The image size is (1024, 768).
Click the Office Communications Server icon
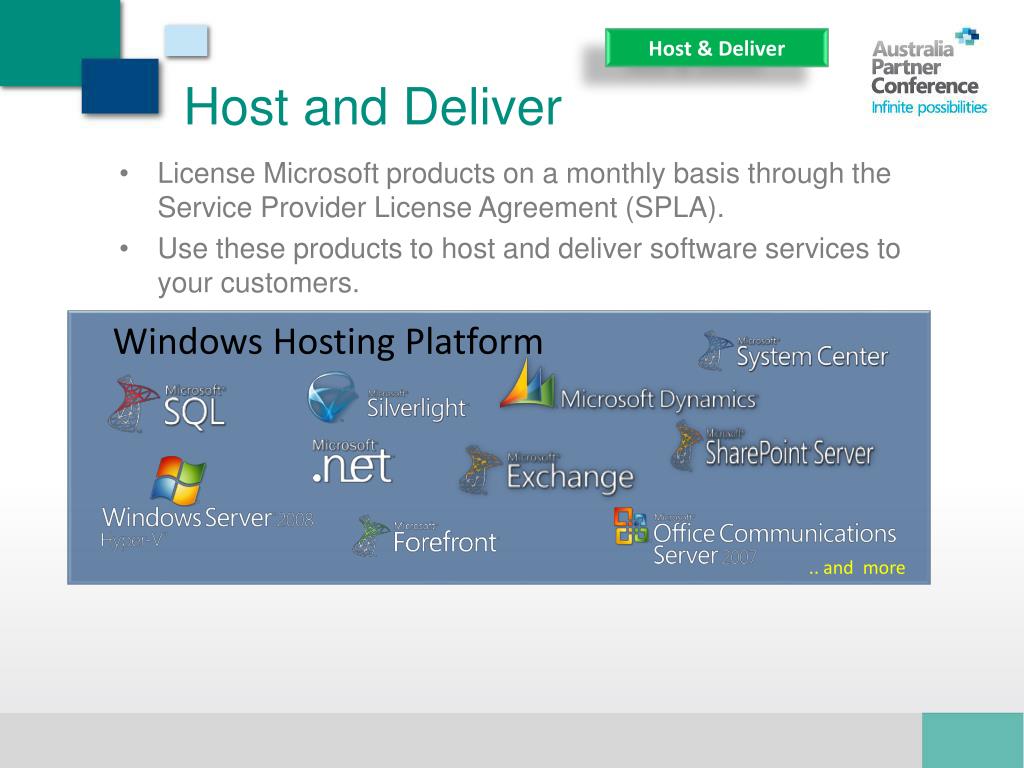tap(630, 526)
